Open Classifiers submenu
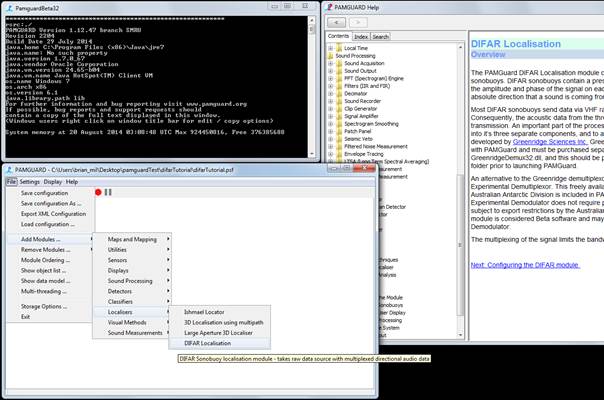 pos(132,302)
